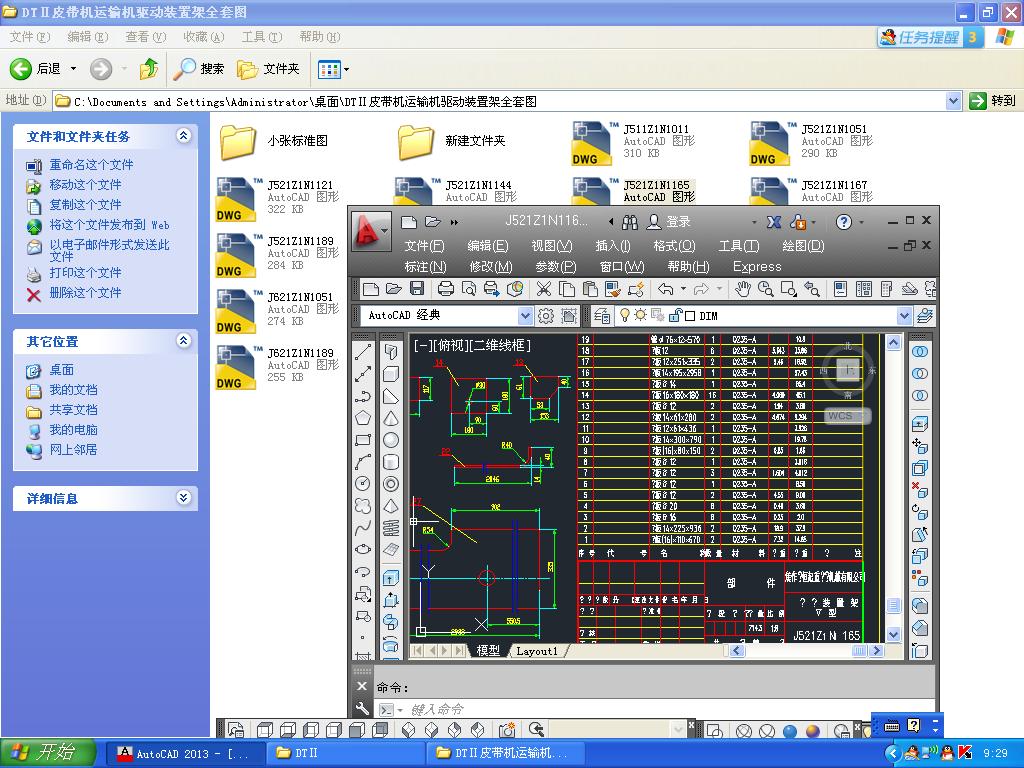
Task: Click the Union solid editing icon
Action: pyautogui.click(x=920, y=351)
